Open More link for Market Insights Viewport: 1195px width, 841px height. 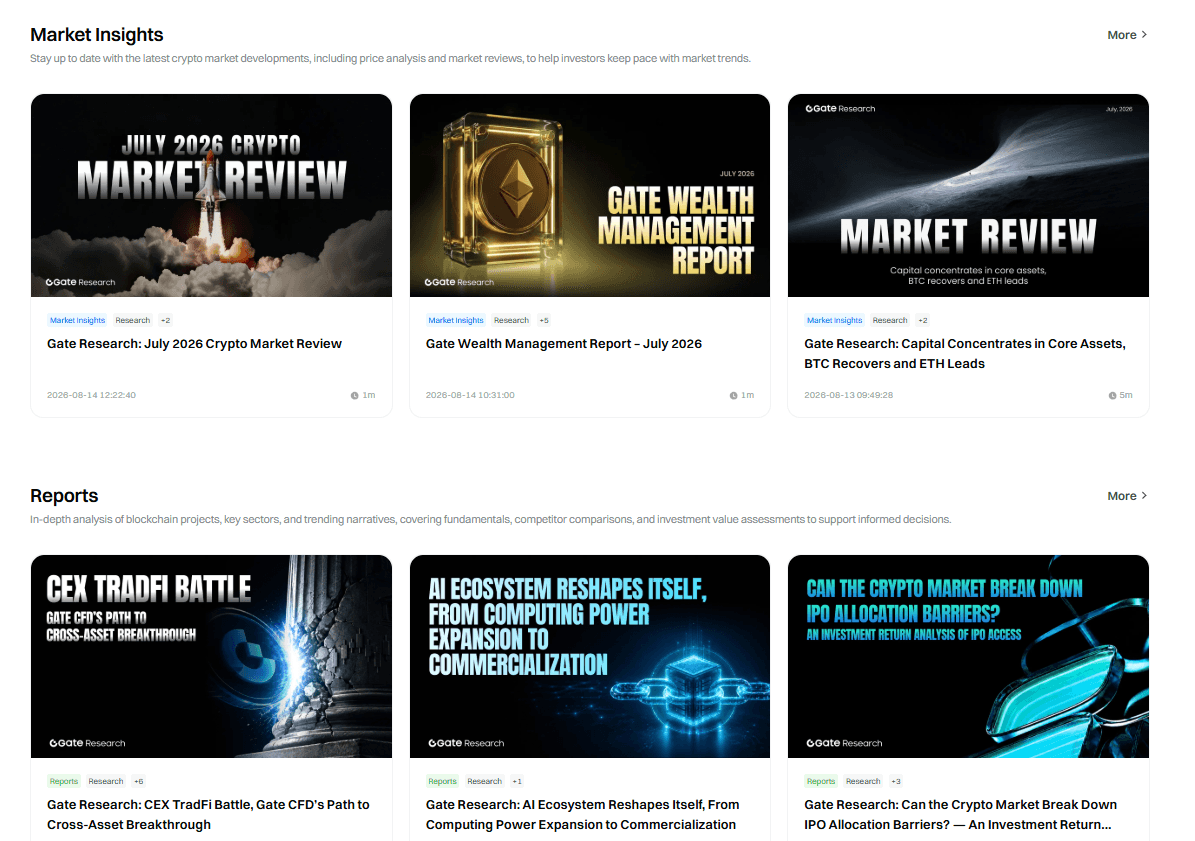click(1126, 35)
